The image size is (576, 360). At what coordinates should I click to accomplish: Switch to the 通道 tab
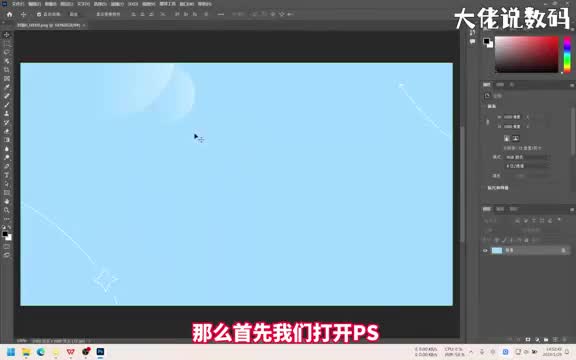point(500,209)
